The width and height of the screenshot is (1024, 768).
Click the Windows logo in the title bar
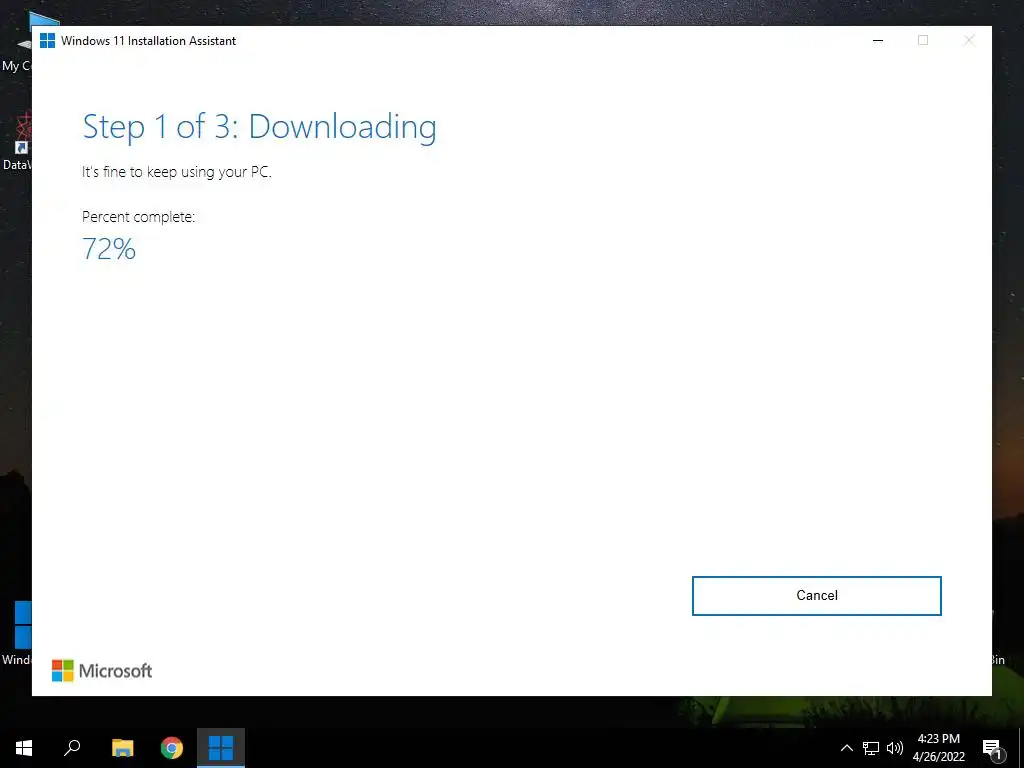[47, 40]
